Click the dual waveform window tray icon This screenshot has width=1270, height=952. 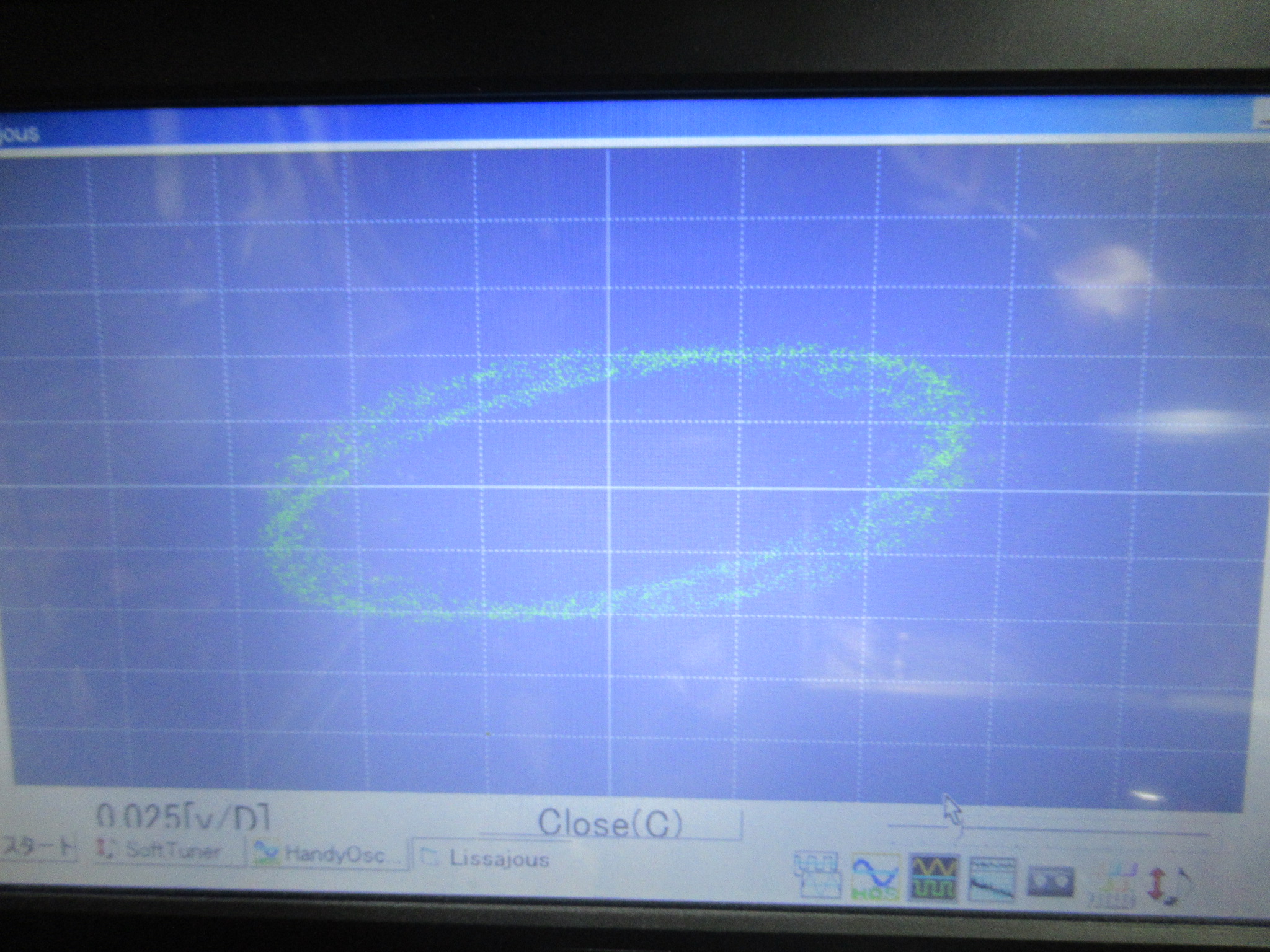click(x=818, y=875)
